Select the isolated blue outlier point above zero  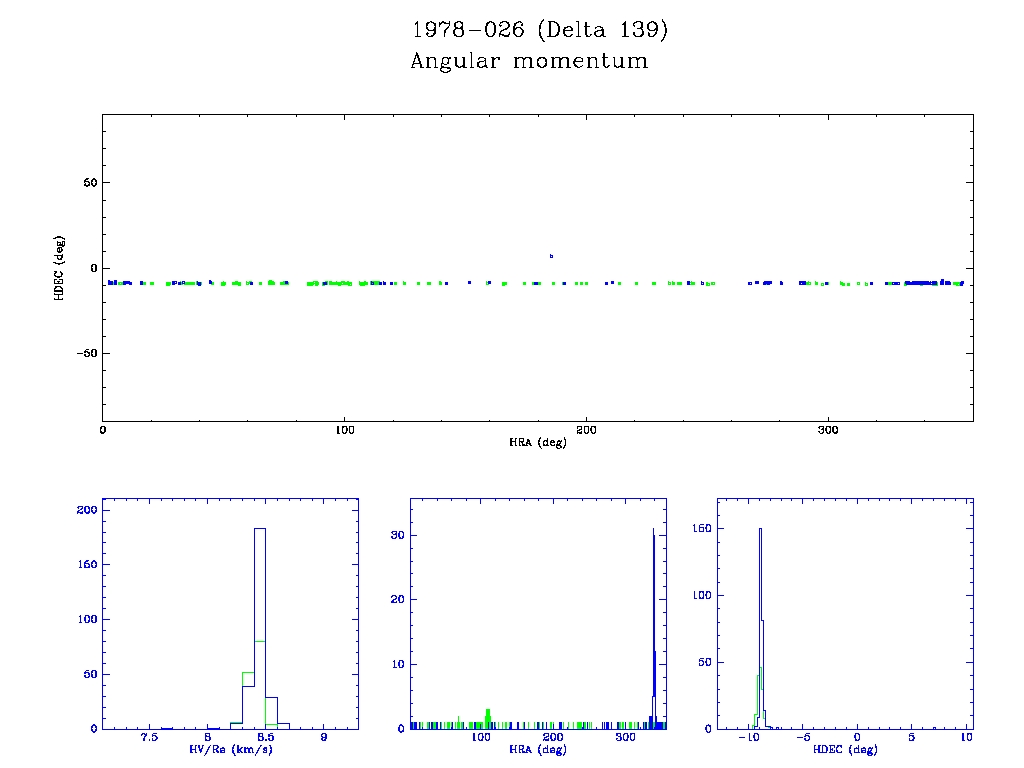551,256
